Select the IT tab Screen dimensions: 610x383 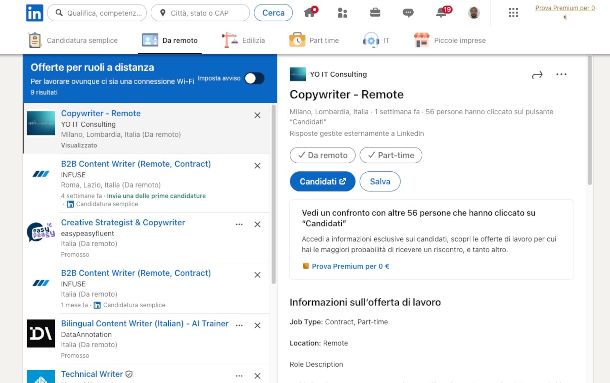point(376,40)
